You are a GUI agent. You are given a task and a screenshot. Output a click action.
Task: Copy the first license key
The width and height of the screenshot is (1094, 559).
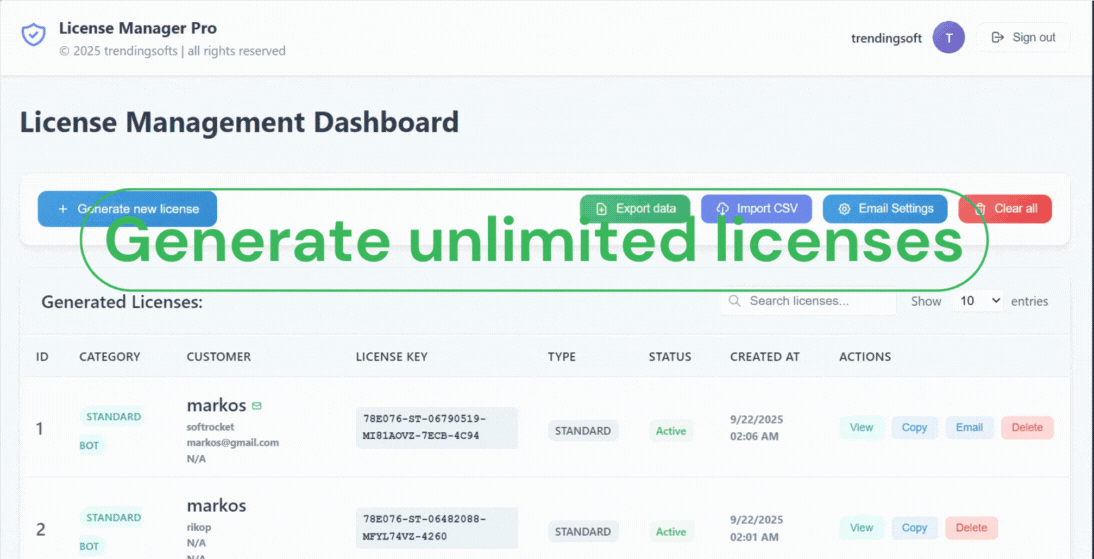point(914,428)
